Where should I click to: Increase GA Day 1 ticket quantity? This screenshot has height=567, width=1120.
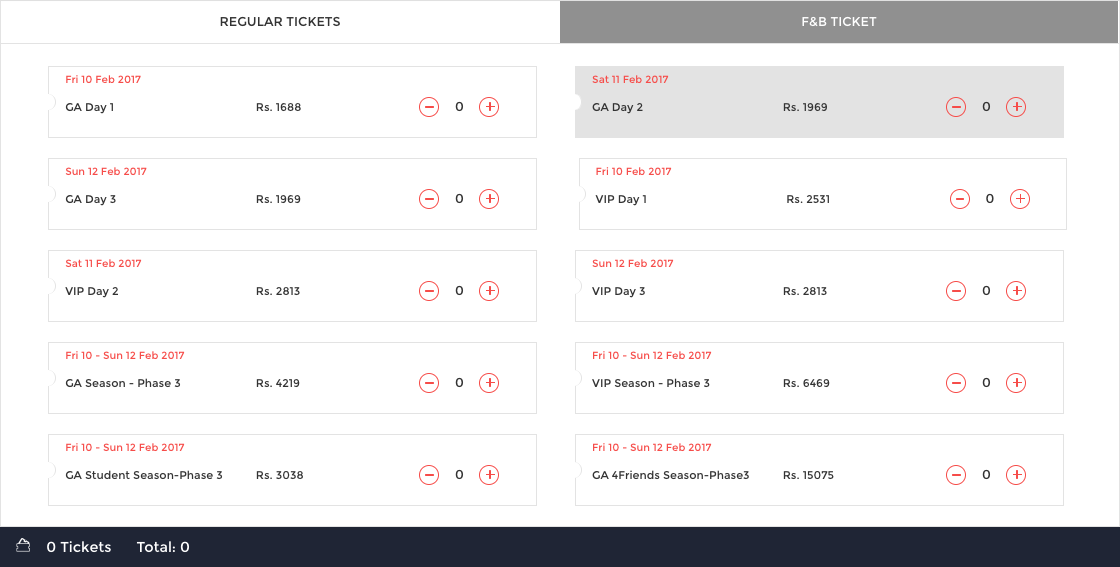pos(489,107)
